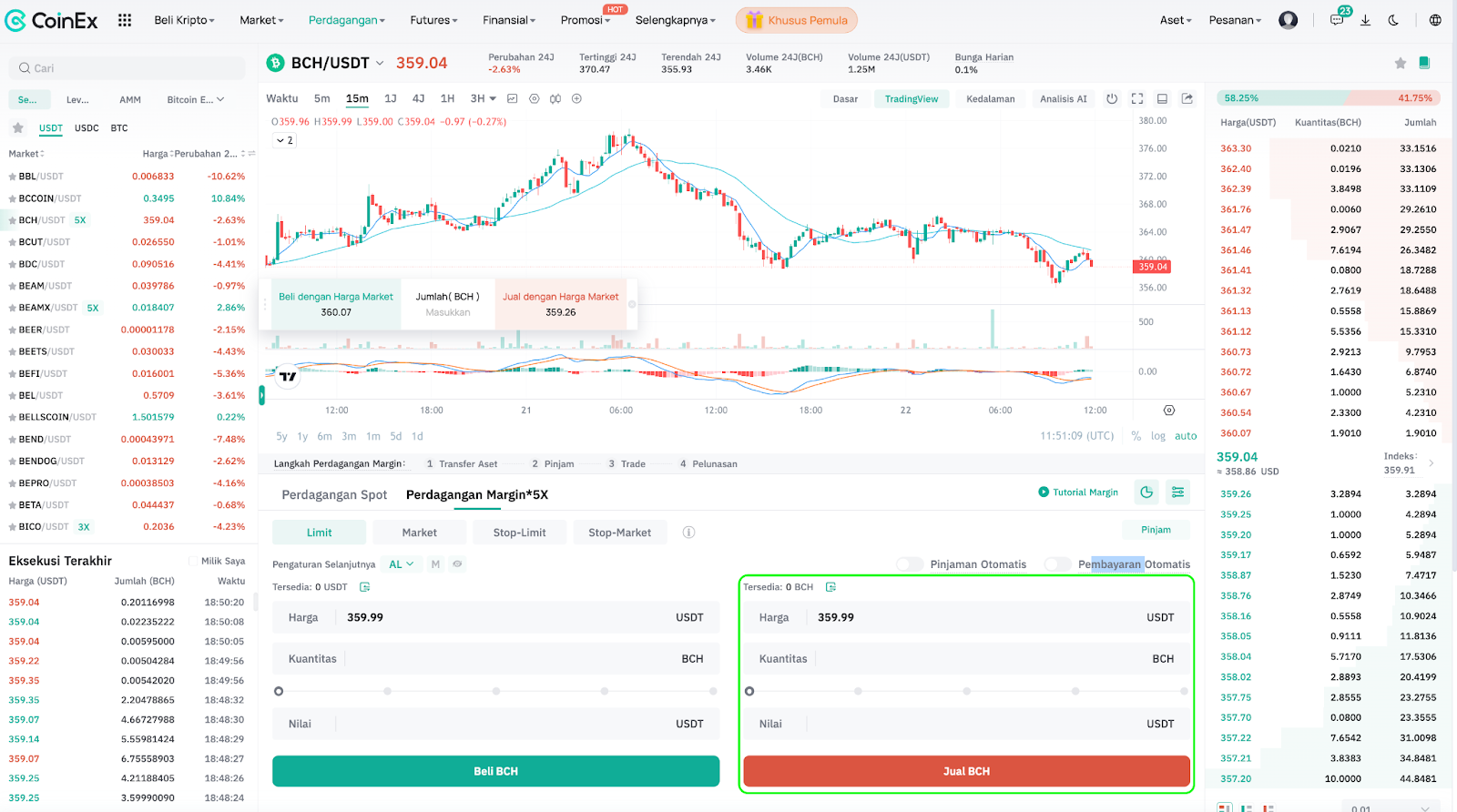Open the user profile avatar
1457x812 pixels.
[1288, 20]
